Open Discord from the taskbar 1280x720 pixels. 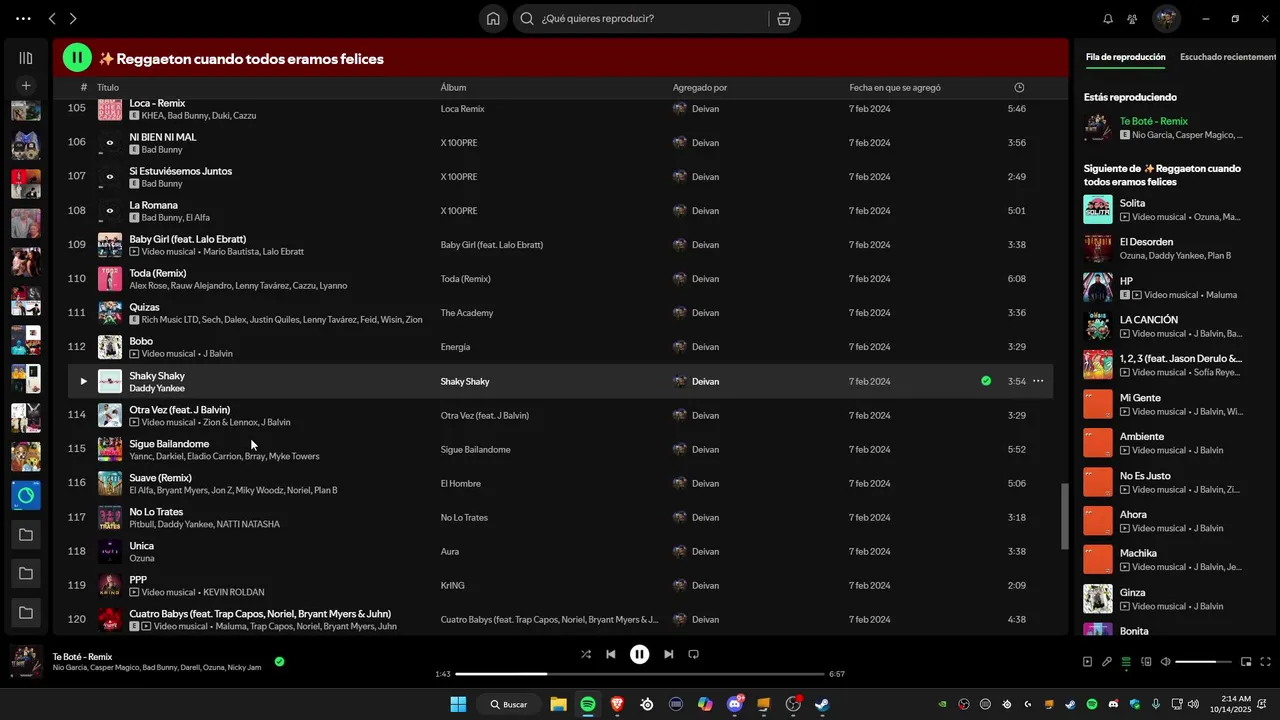point(735,704)
